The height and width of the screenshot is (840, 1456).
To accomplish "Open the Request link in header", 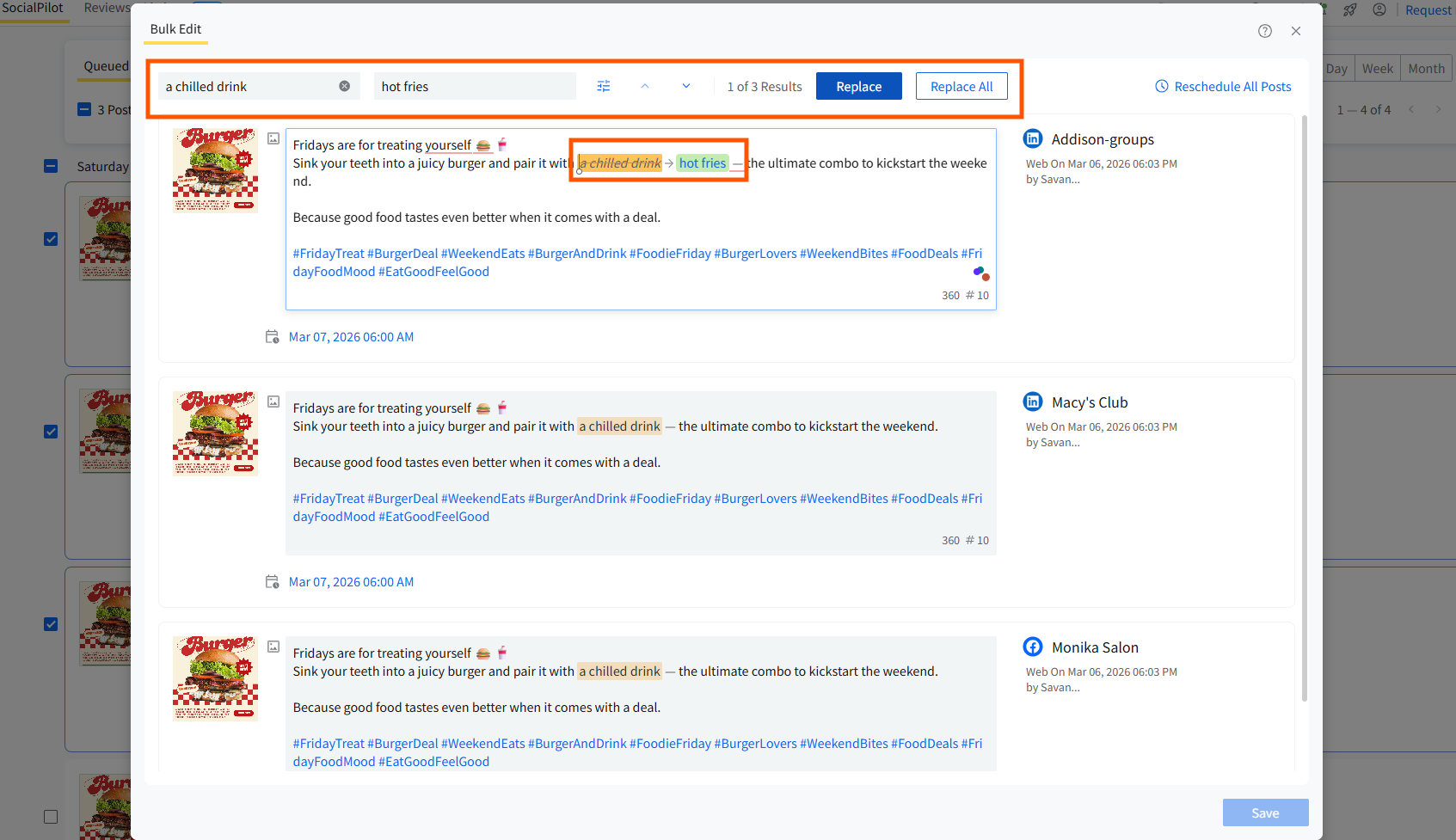I will point(1428,10).
